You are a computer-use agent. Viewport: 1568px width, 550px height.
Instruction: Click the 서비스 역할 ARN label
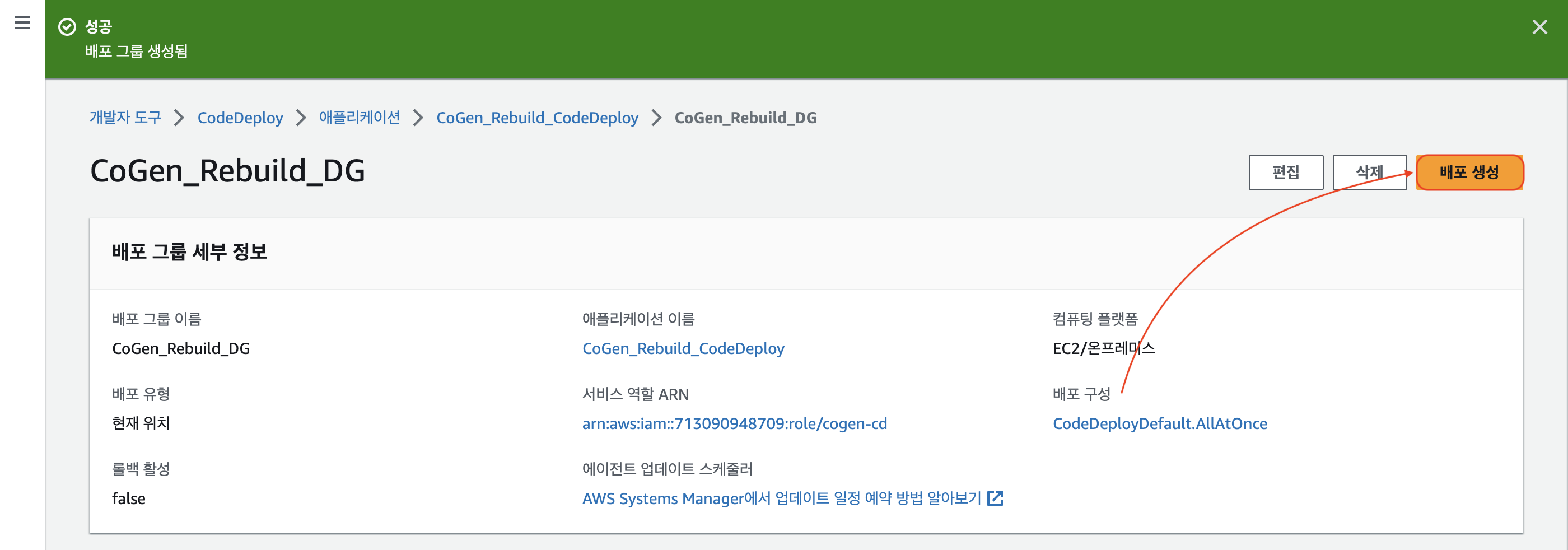coord(636,394)
